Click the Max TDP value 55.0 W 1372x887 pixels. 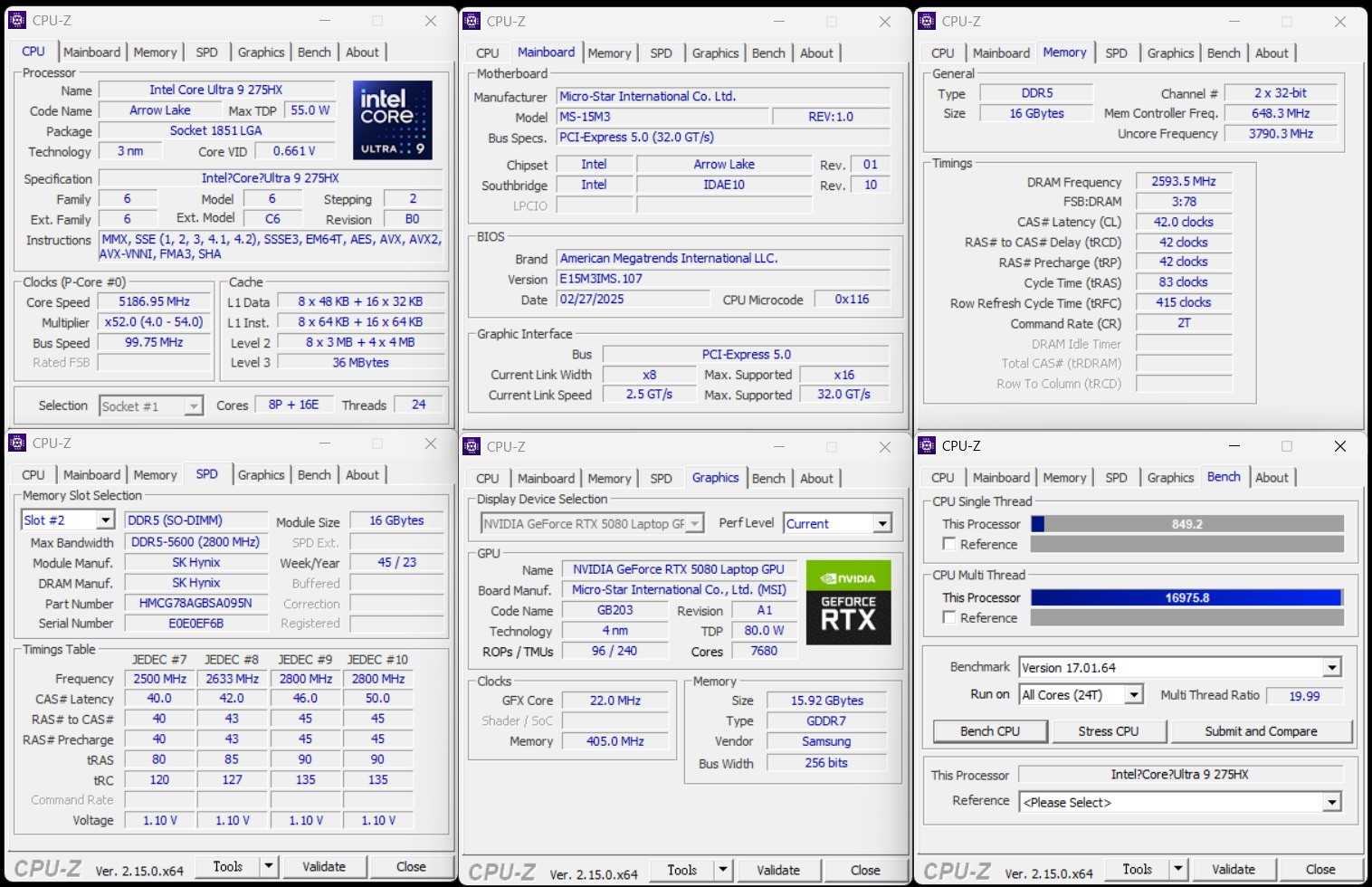pos(310,110)
